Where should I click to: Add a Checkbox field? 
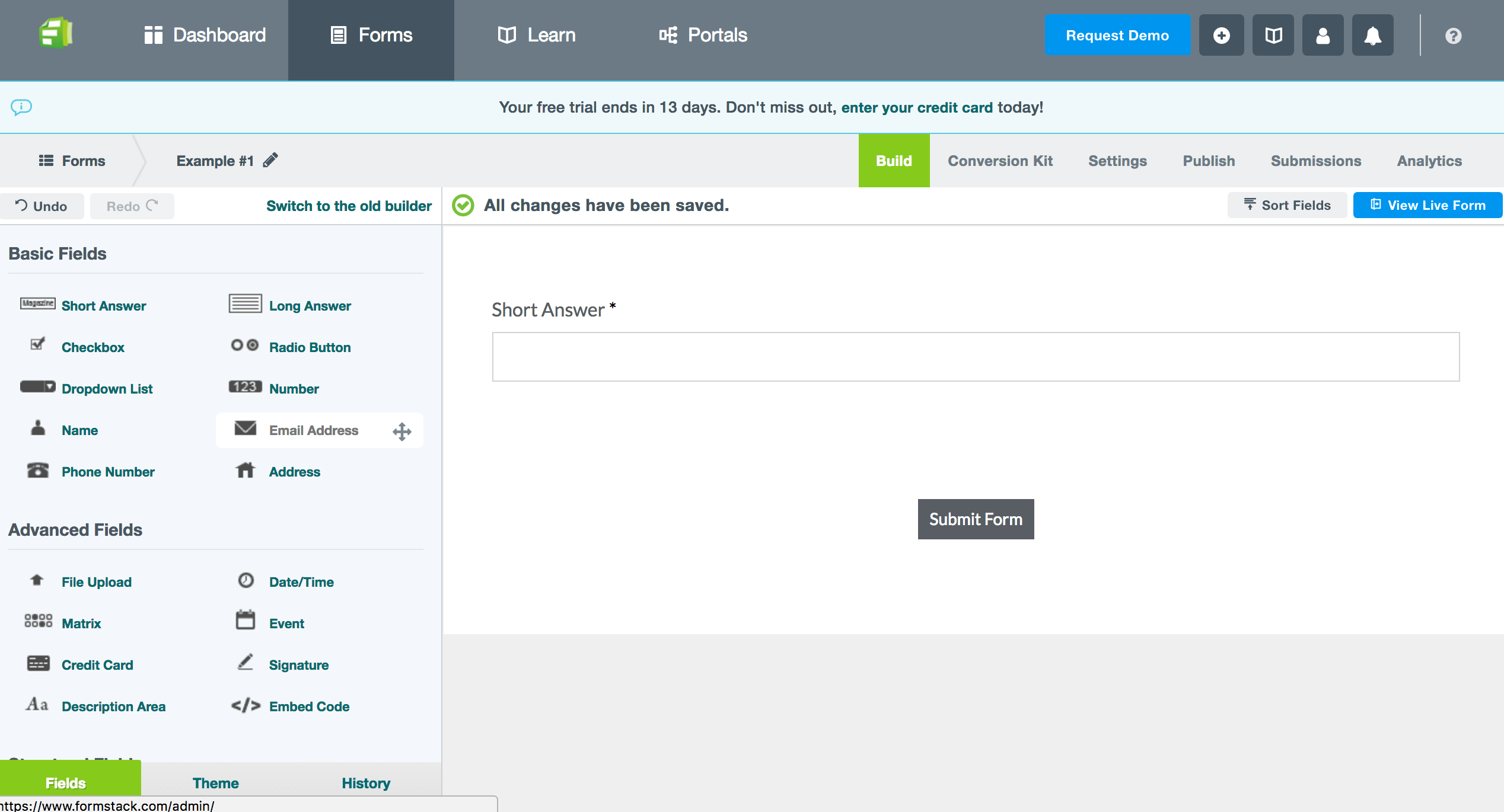93,347
